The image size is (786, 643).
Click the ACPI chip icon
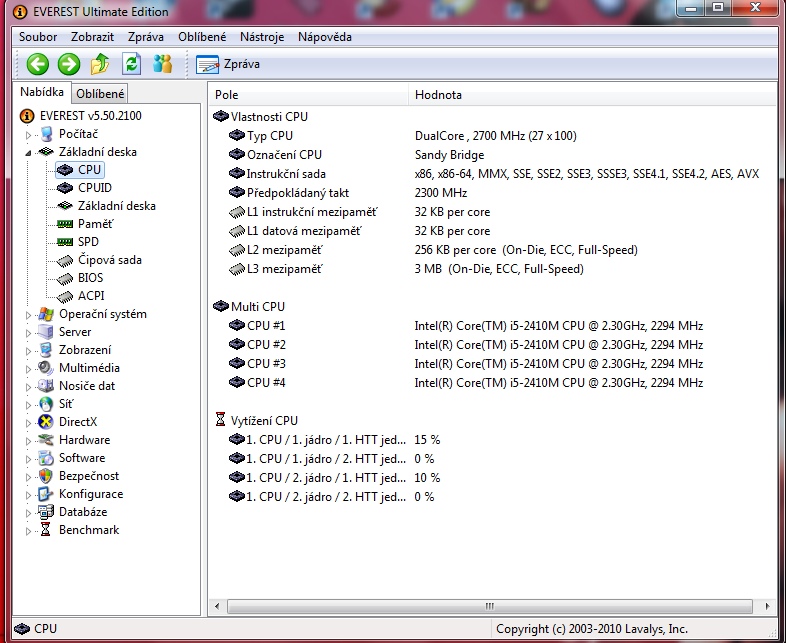(x=65, y=297)
